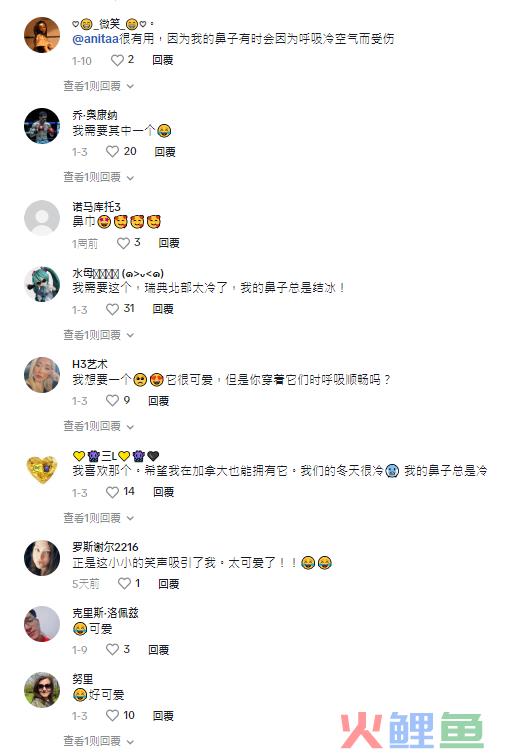The width and height of the screenshot is (508, 754).
Task: Click 回覆 under 克里斯·洛佩兹's comment
Action: [x=159, y=650]
